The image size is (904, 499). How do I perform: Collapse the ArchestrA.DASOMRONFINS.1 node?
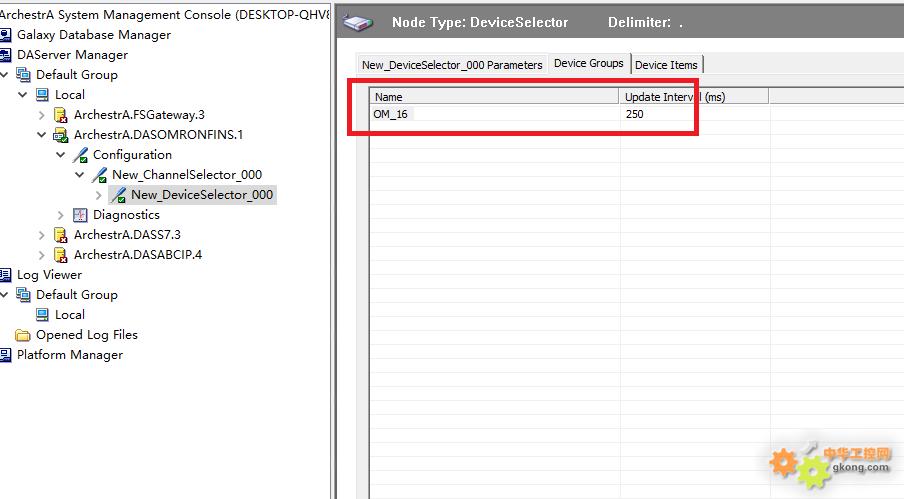point(42,135)
